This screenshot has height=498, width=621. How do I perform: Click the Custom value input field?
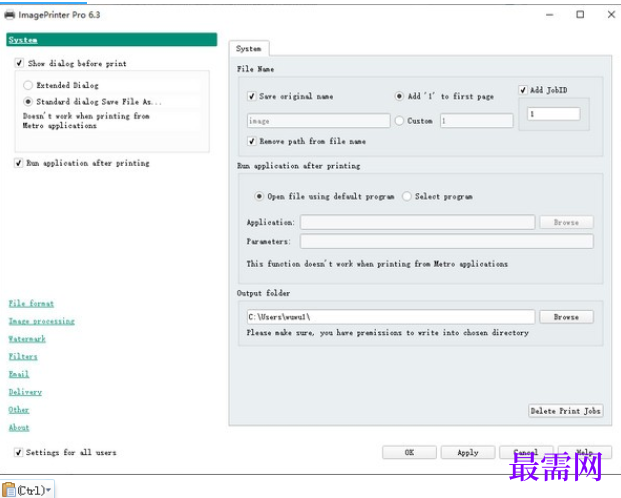tap(476, 121)
